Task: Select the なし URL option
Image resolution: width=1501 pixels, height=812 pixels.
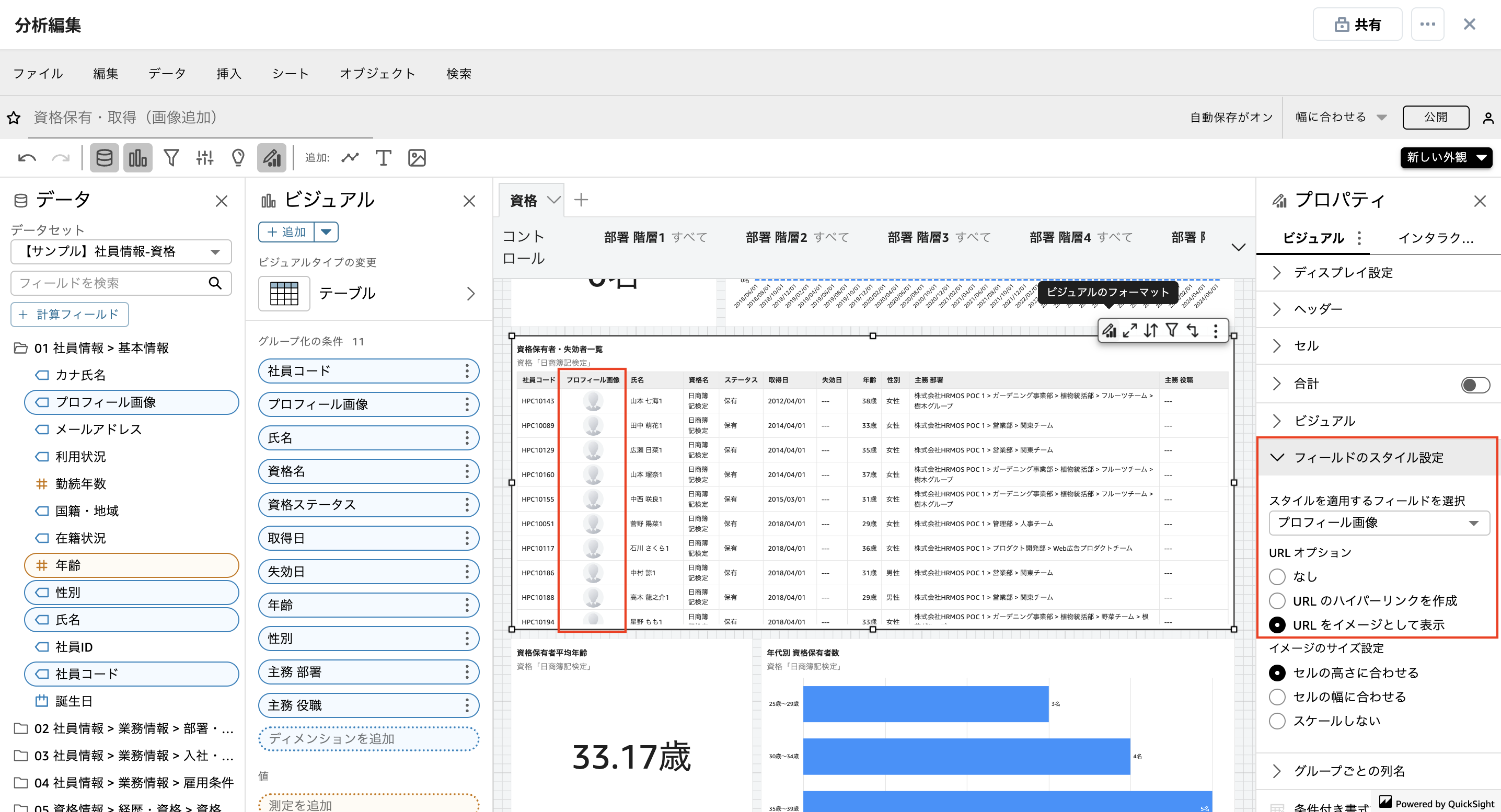Action: 1277,577
